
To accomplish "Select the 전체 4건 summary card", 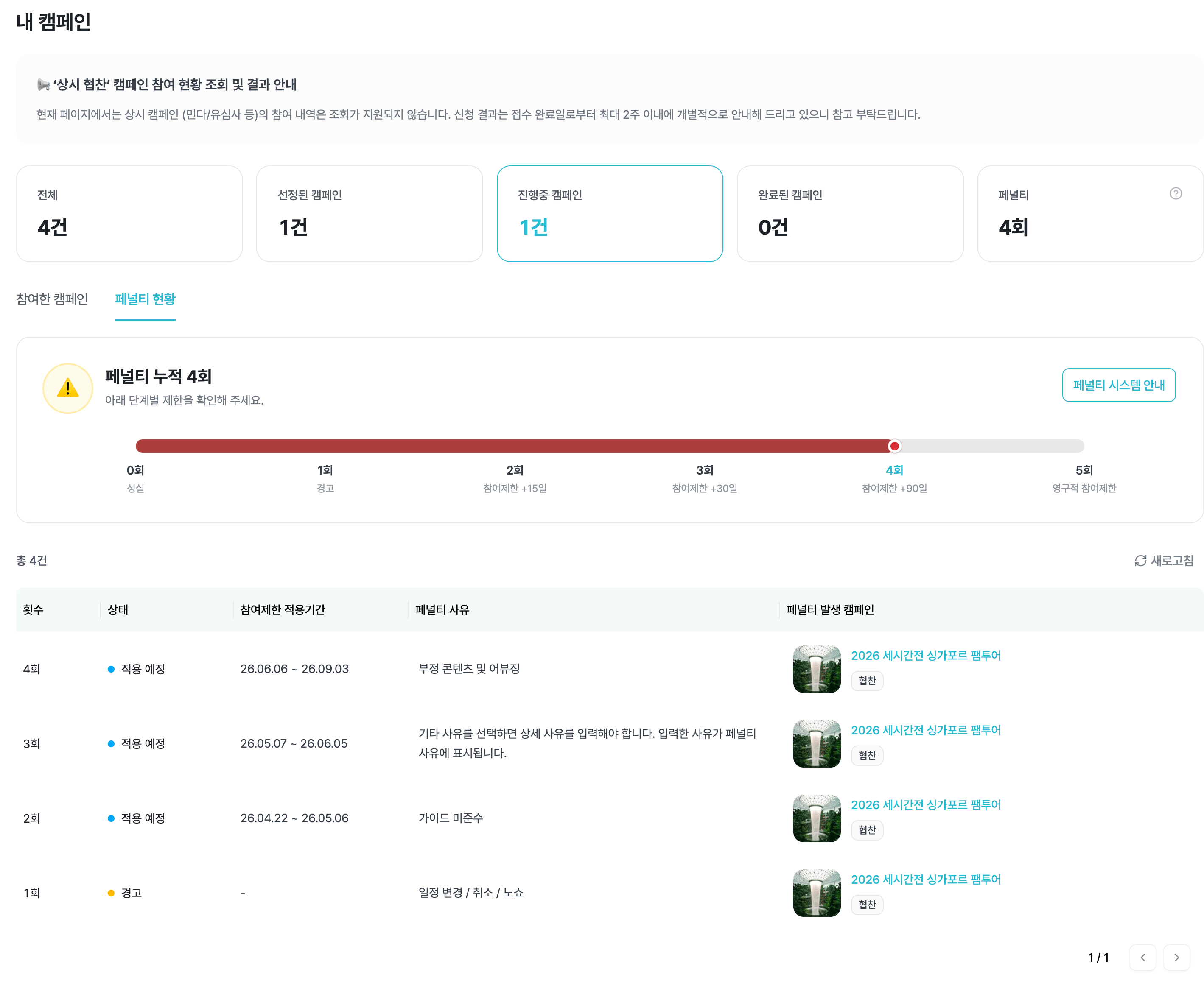I will [129, 213].
